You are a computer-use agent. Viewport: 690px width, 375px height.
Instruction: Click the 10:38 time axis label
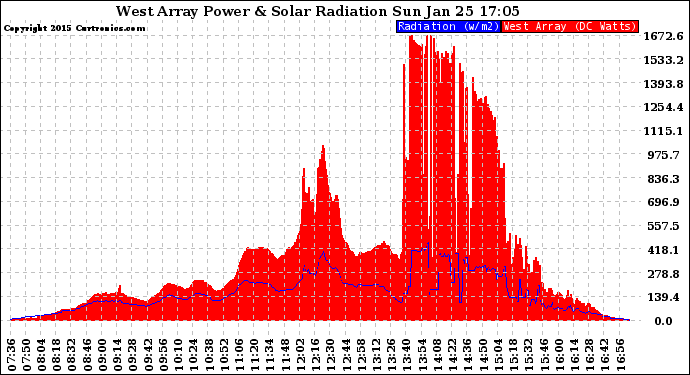coord(209,355)
